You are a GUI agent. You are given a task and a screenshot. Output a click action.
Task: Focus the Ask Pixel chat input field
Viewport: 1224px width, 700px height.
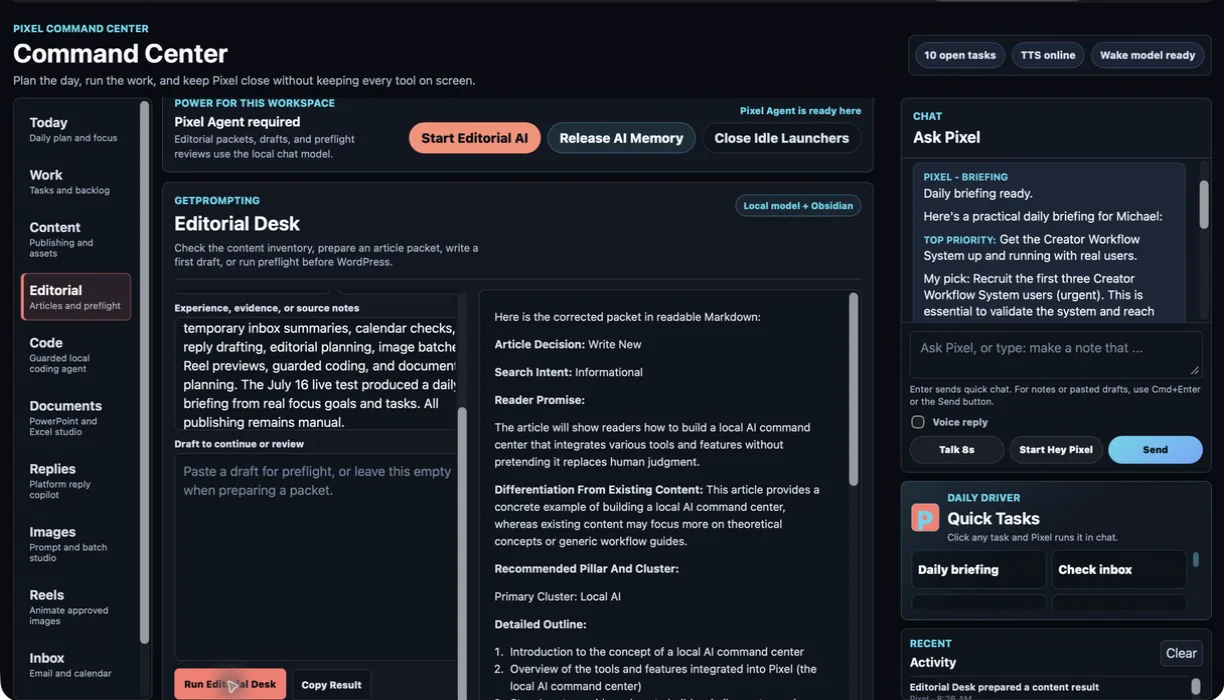[x=1056, y=354]
